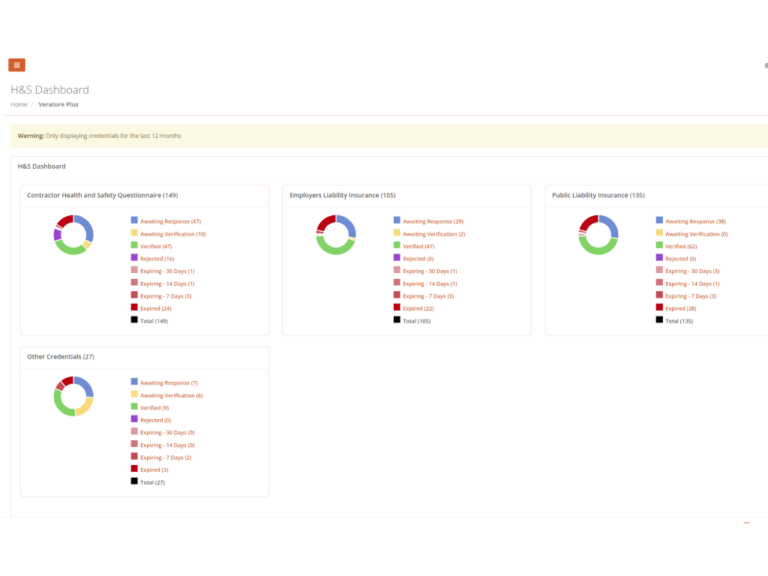
Task: Open Awaiting Verification (6) link
Action: point(171,396)
